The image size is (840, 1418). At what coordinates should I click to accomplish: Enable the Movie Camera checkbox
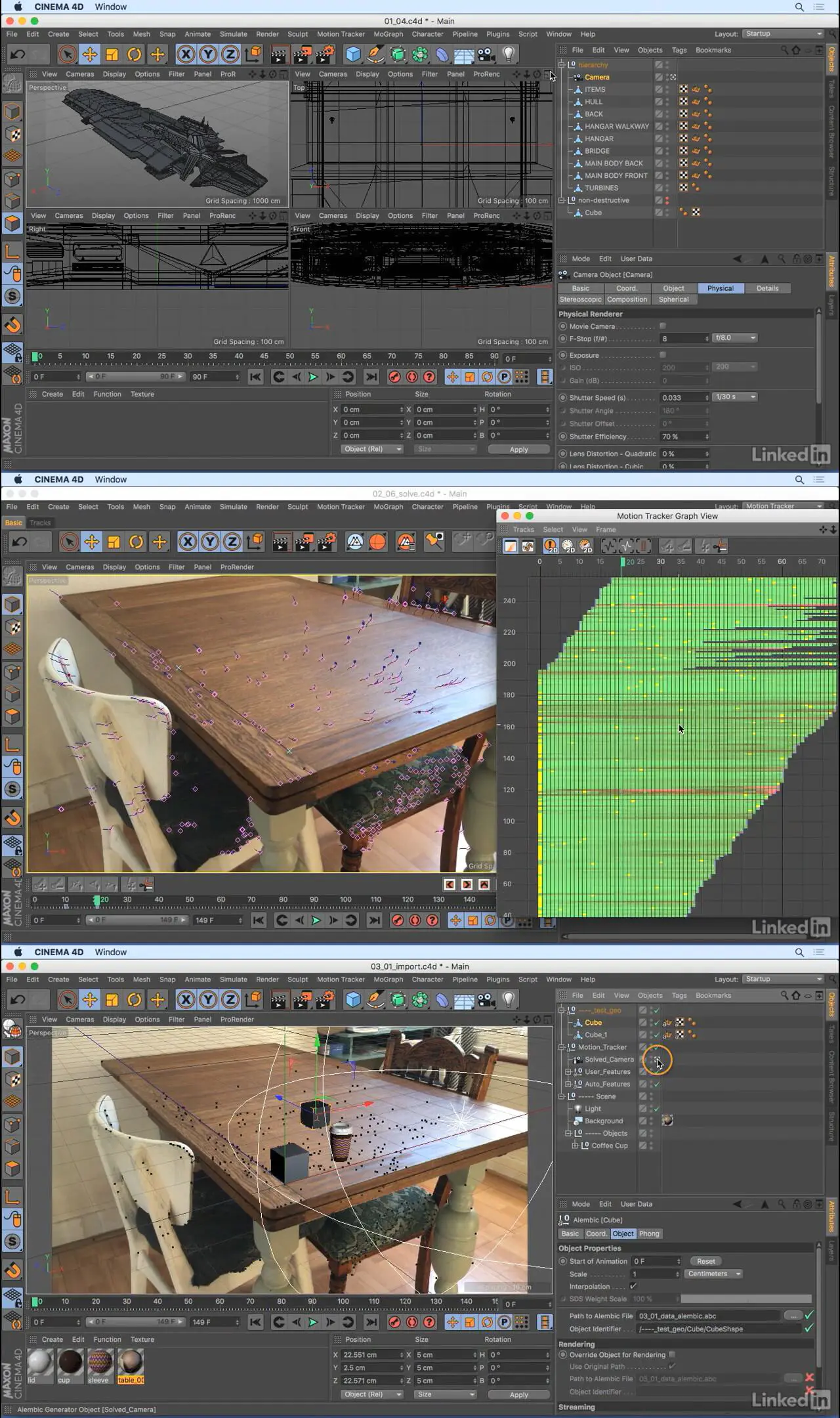click(x=663, y=326)
